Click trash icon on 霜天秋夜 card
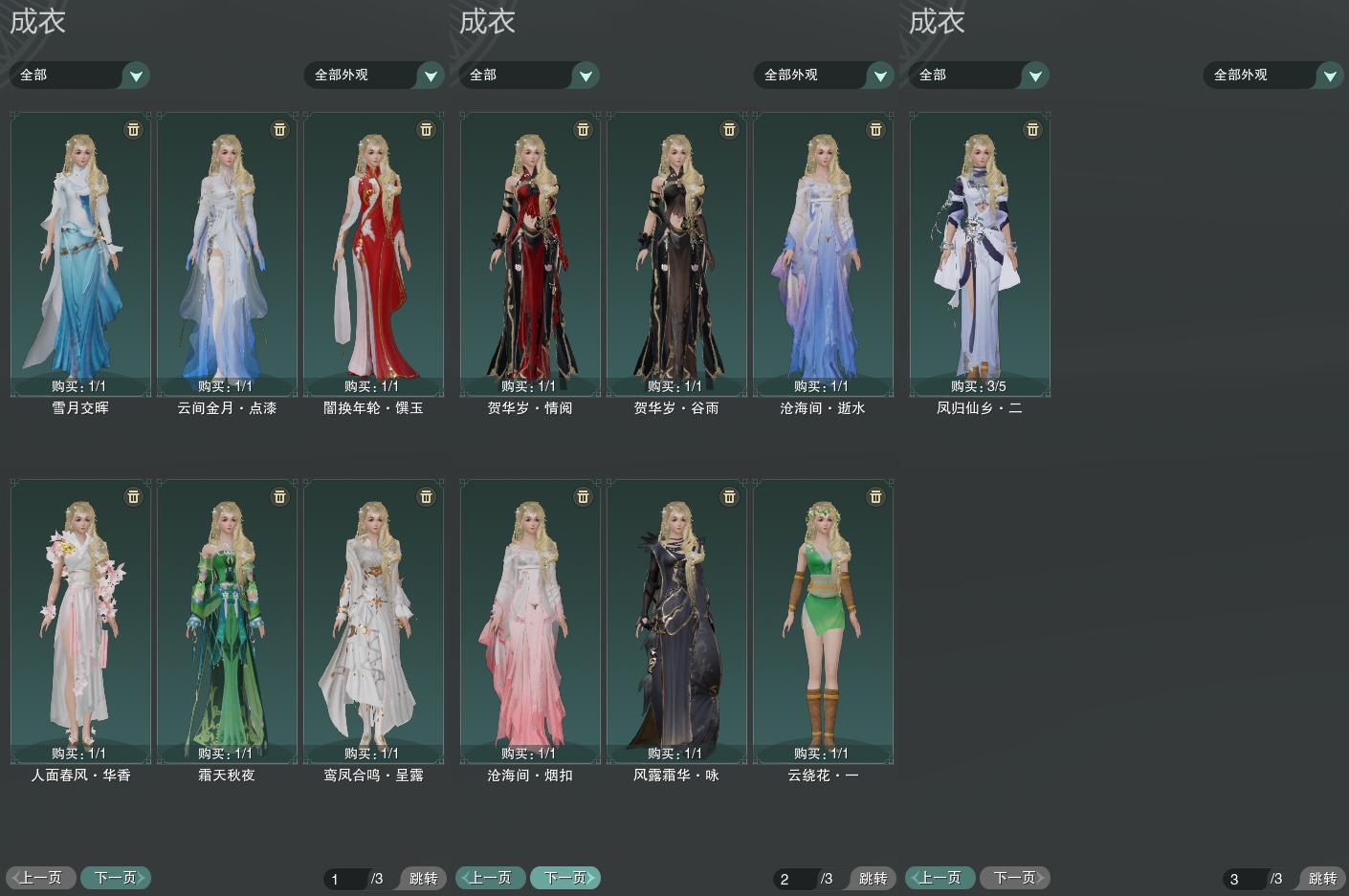Viewport: 1349px width, 896px height. (x=279, y=496)
